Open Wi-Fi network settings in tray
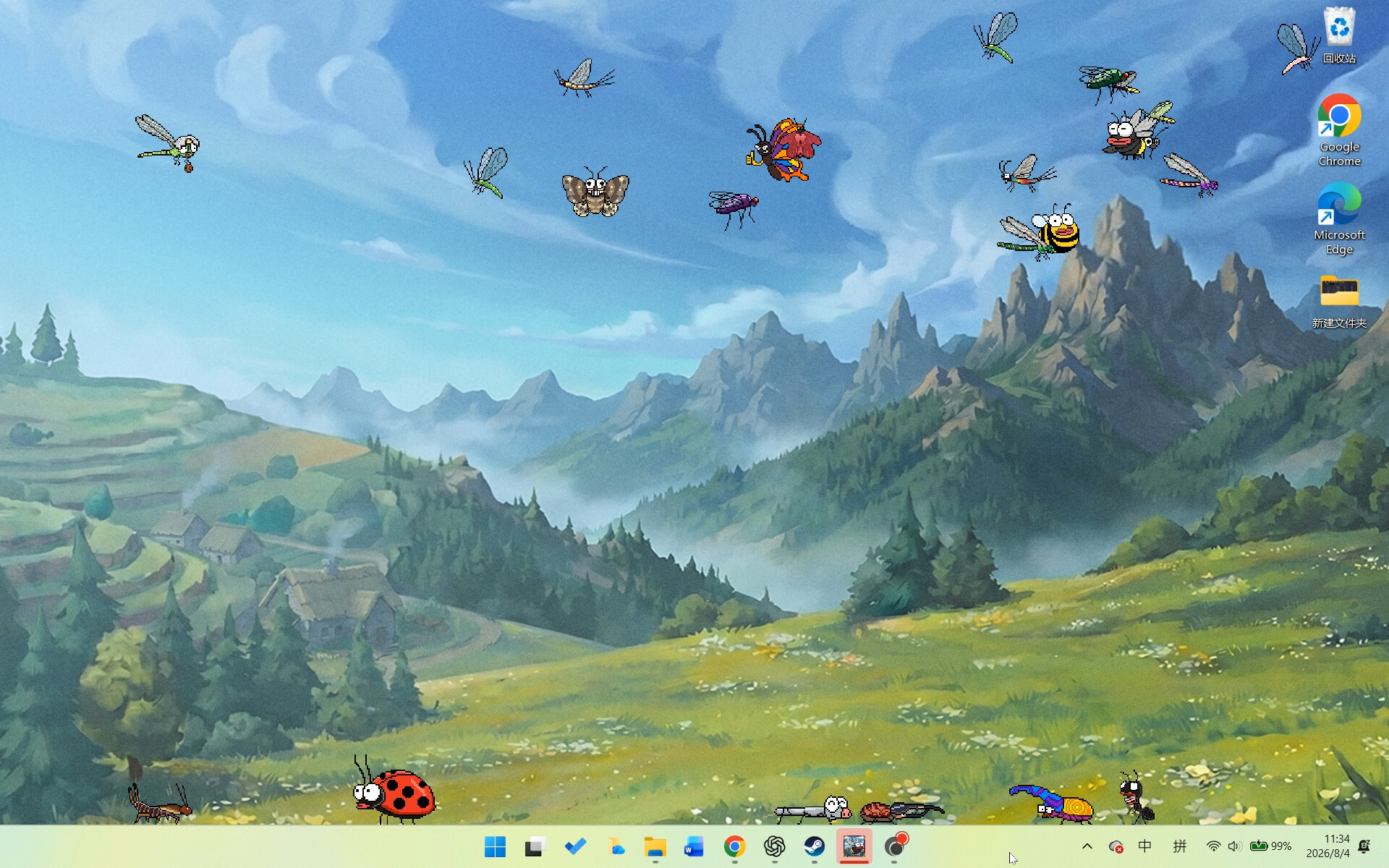Screen dimensions: 1389x868 coord(1213,846)
